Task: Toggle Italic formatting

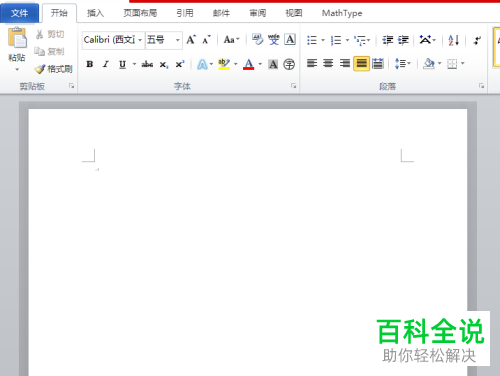Action: pyautogui.click(x=106, y=64)
